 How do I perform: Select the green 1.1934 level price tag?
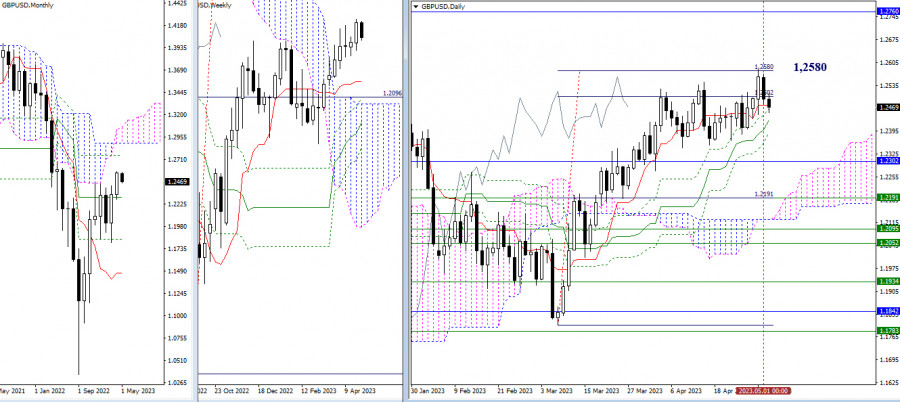coord(887,281)
